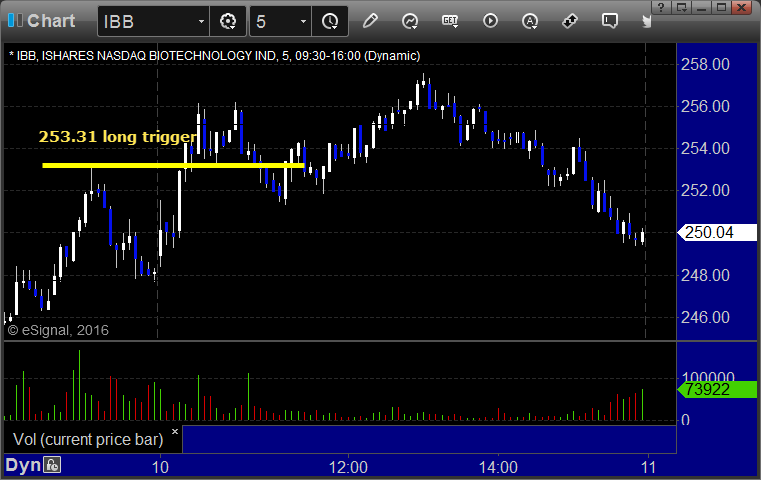The image size is (761, 480).
Task: Share the chart via Twitter bird icon
Action: [646, 21]
